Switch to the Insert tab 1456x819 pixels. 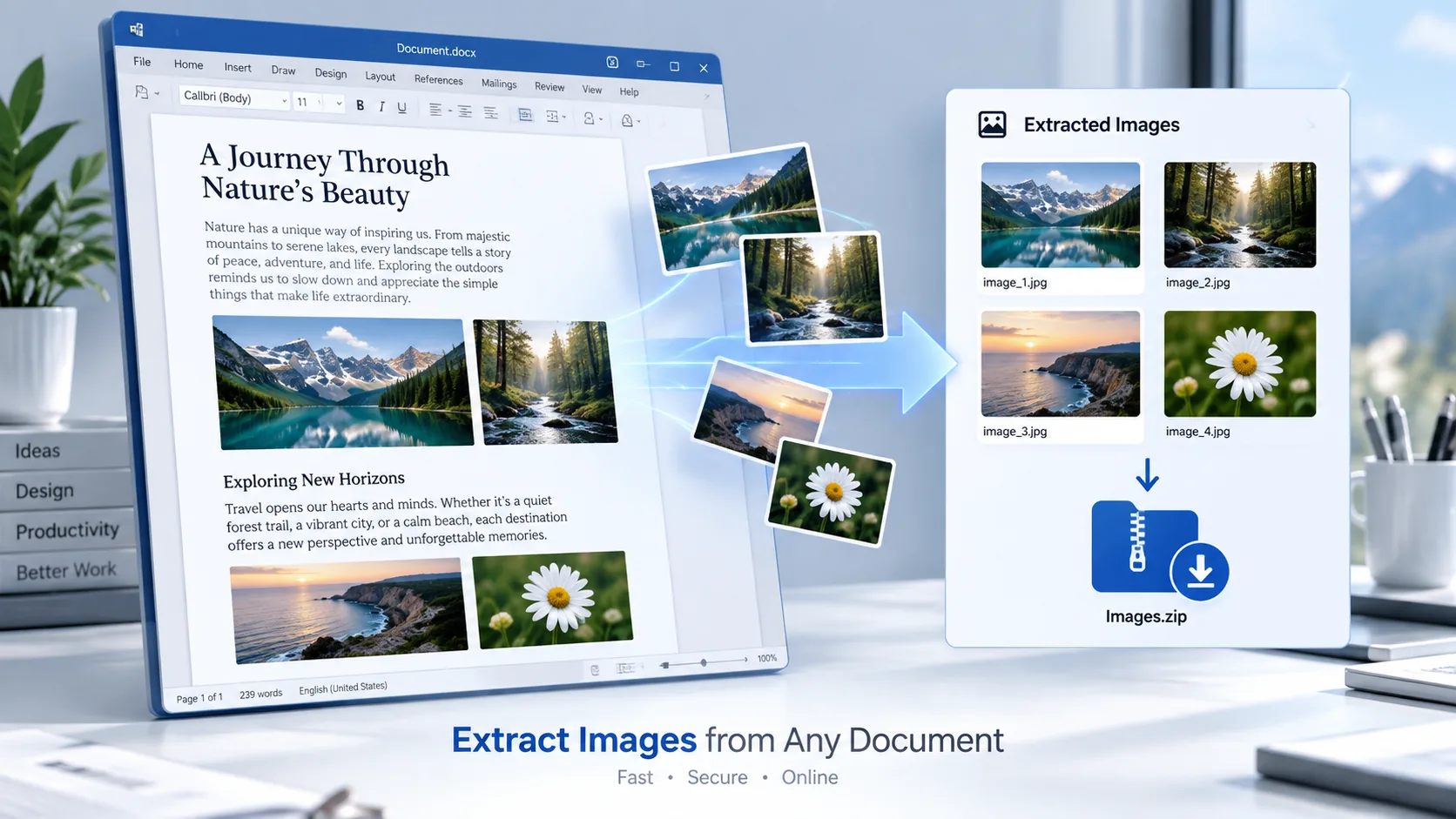pos(238,67)
